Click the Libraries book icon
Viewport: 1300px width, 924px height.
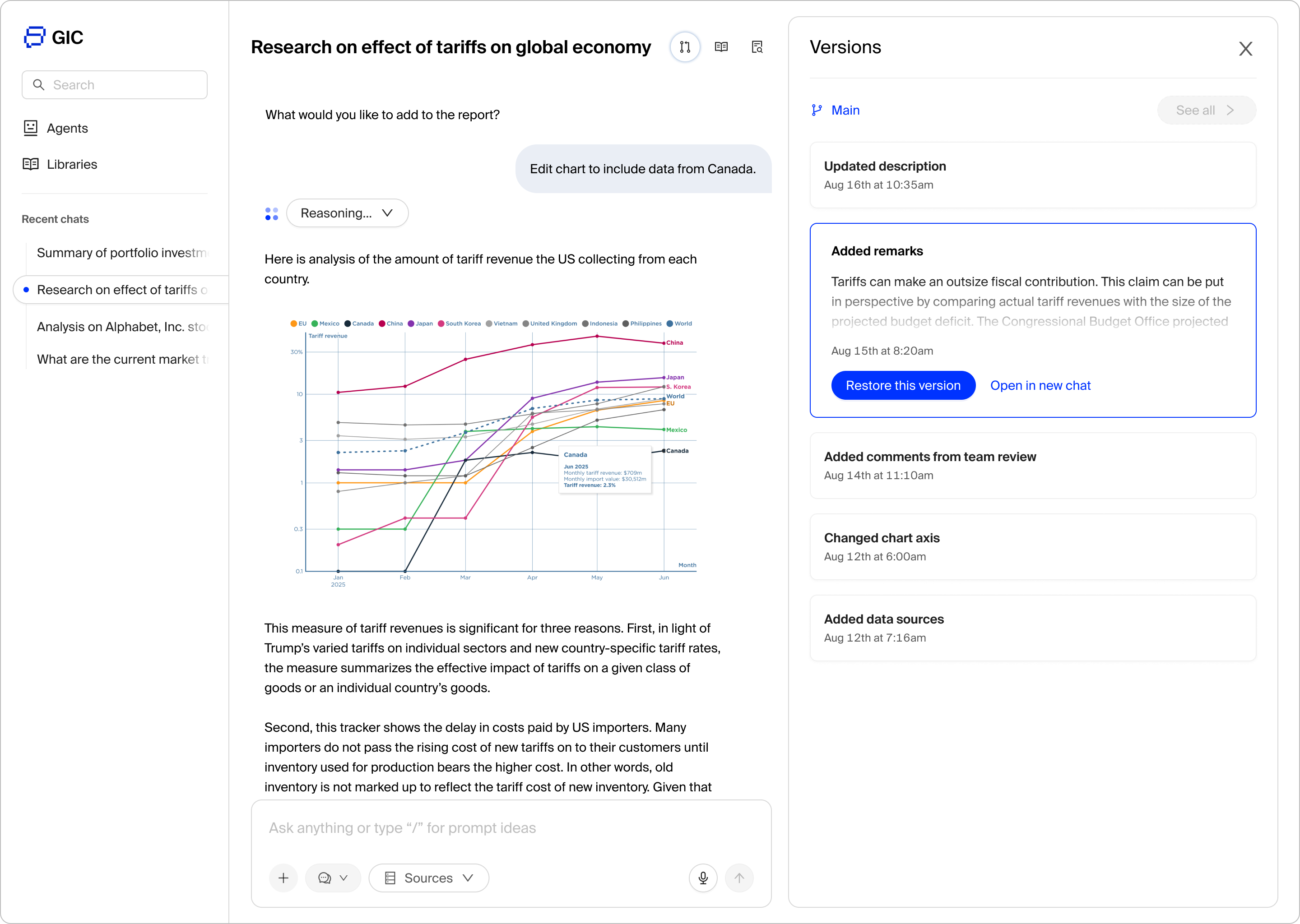pyautogui.click(x=31, y=164)
